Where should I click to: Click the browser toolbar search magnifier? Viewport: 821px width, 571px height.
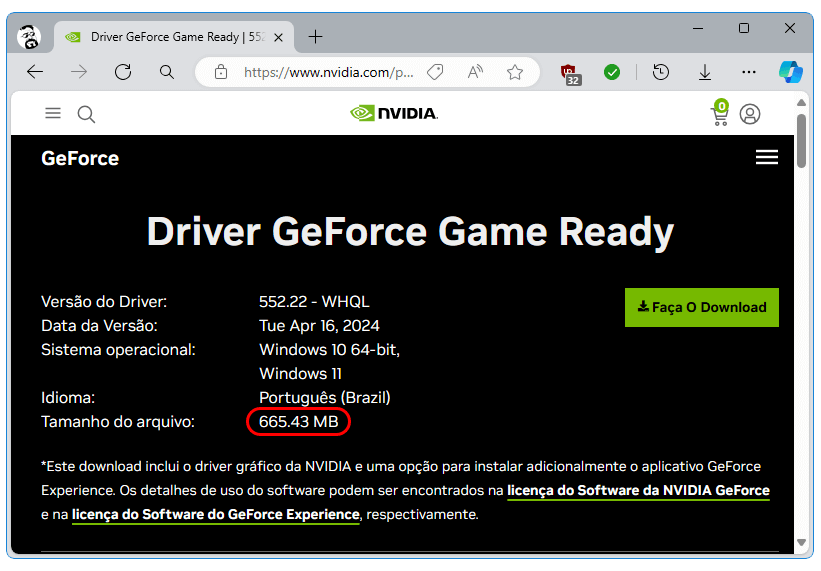coord(167,72)
